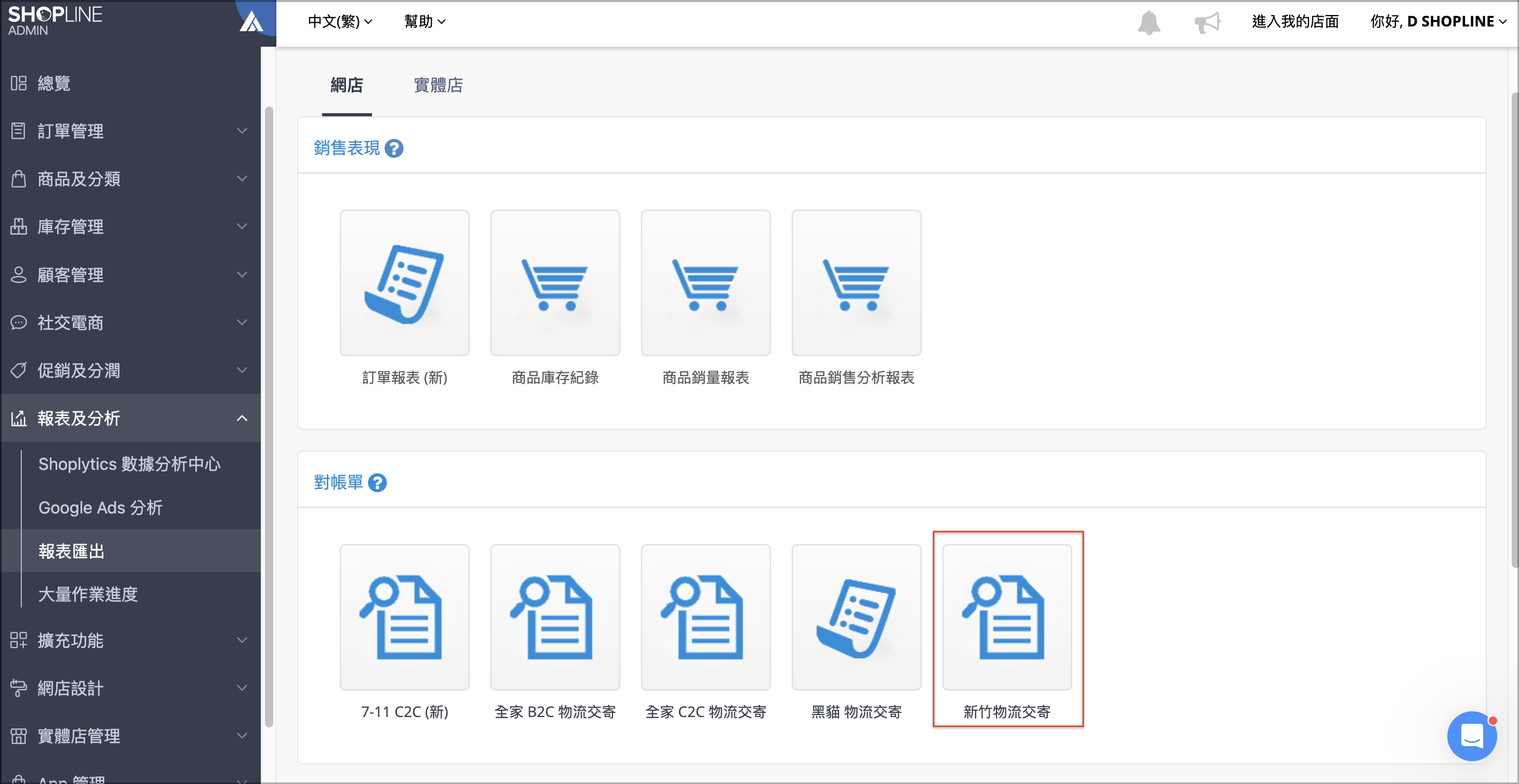
Task: Open the 商品銷售分析報表 cart icon
Action: (x=856, y=283)
